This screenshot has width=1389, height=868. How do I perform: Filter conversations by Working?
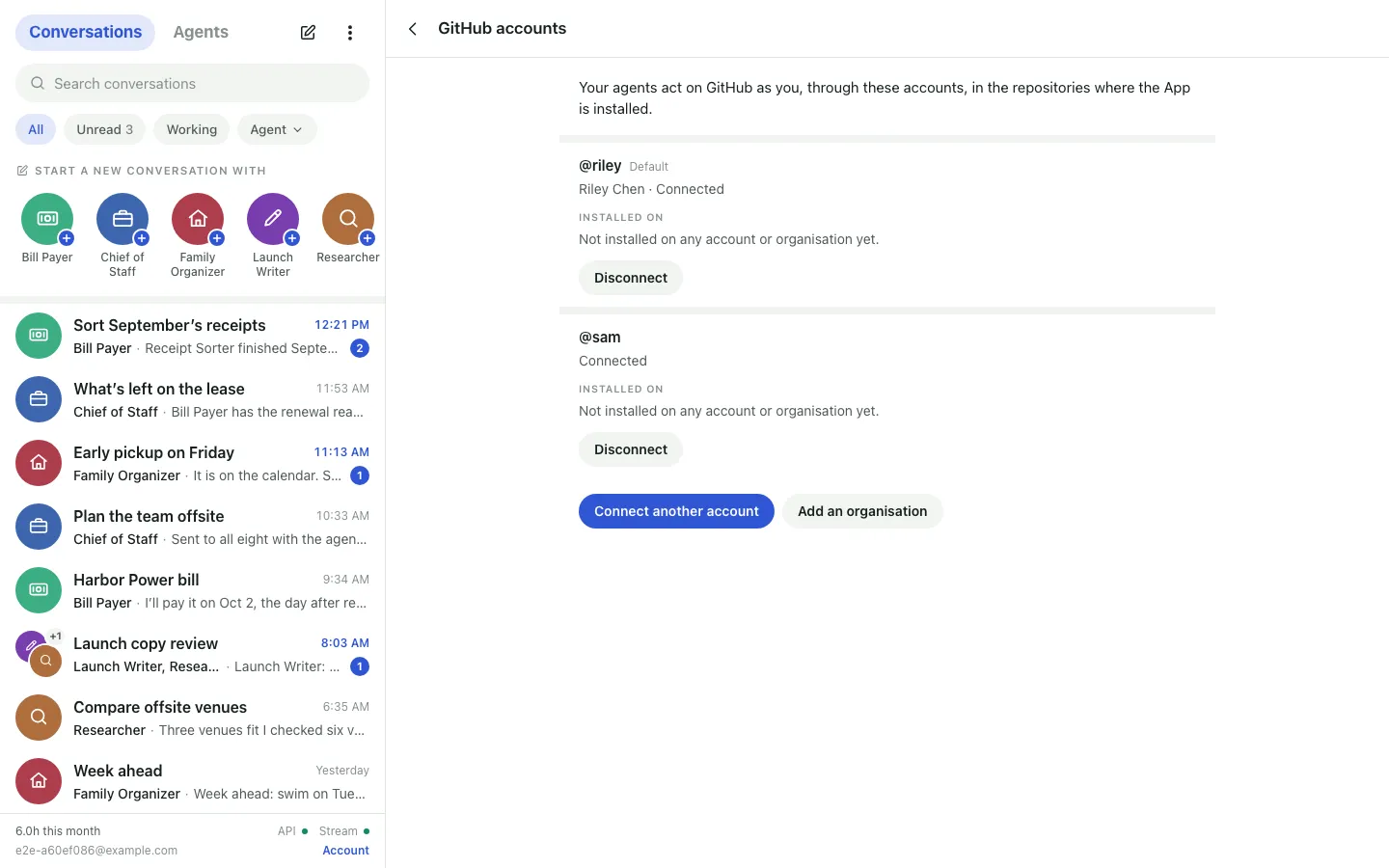click(x=192, y=129)
